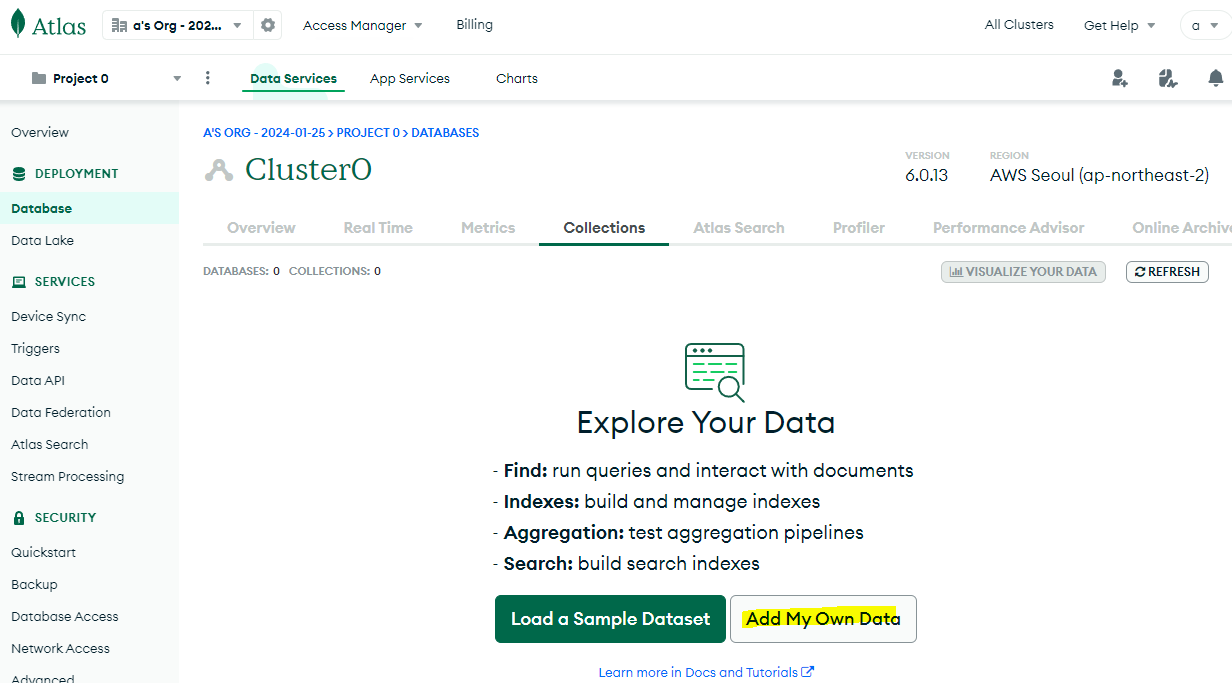Open the Online Archive tab
The image size is (1232, 683).
pyautogui.click(x=1181, y=228)
